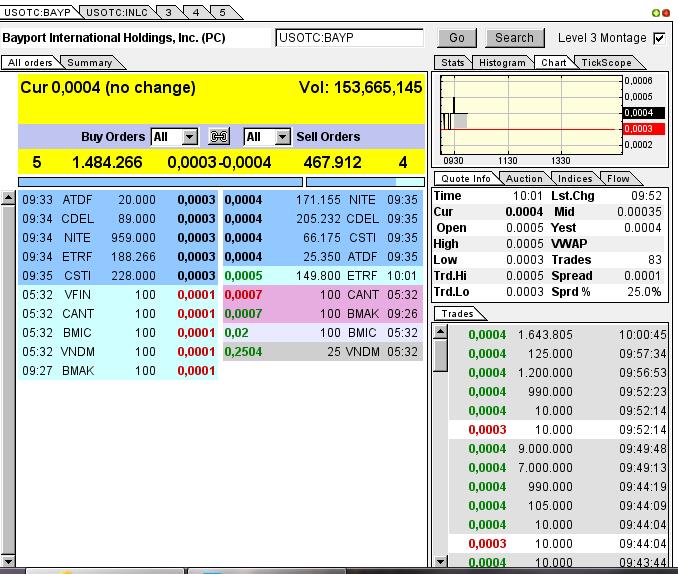Select the Summary tab
678x574 pixels.
90,63
